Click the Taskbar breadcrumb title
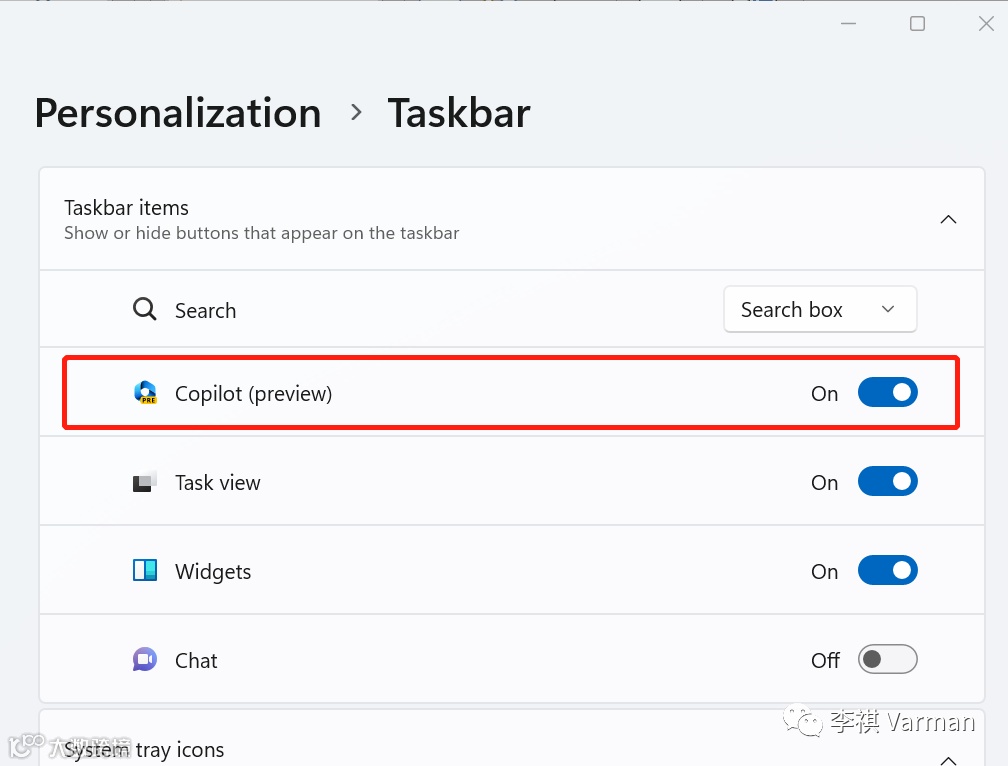This screenshot has height=766, width=1008. [459, 113]
